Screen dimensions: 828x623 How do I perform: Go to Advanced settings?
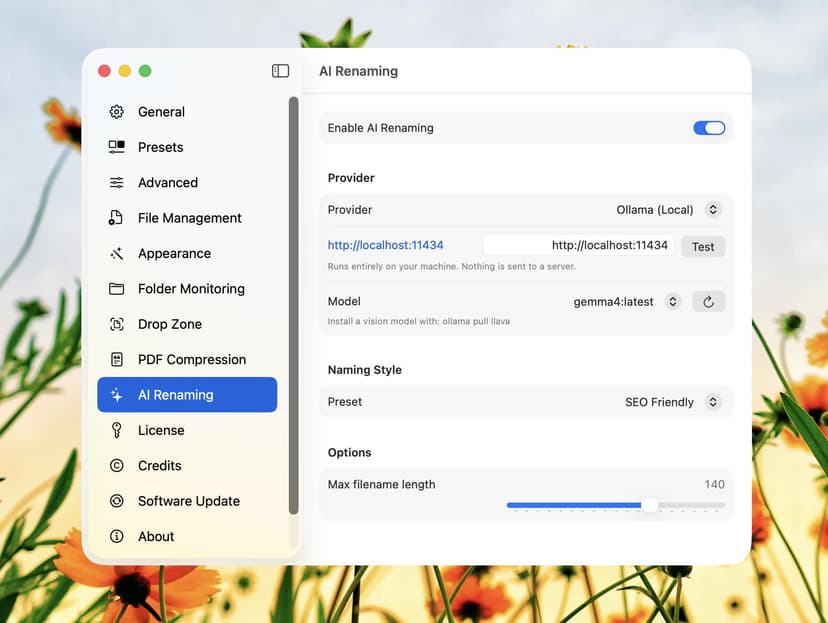pos(187,182)
